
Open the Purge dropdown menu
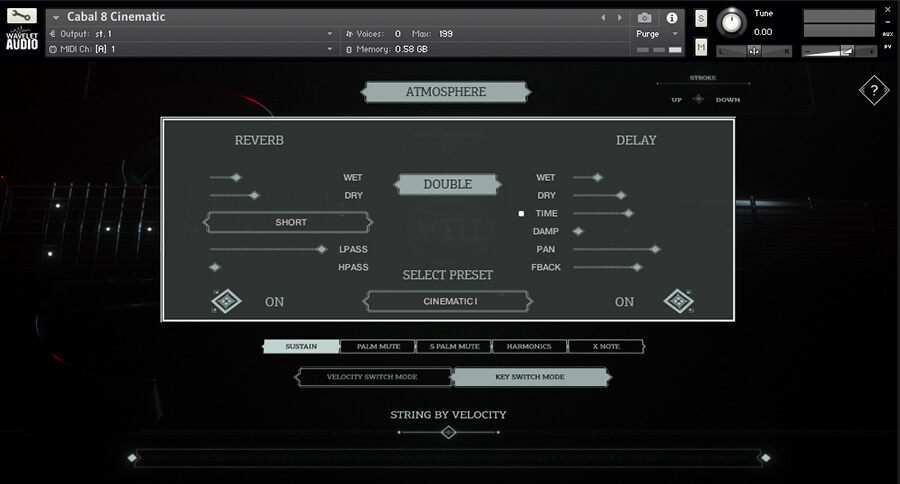(657, 34)
